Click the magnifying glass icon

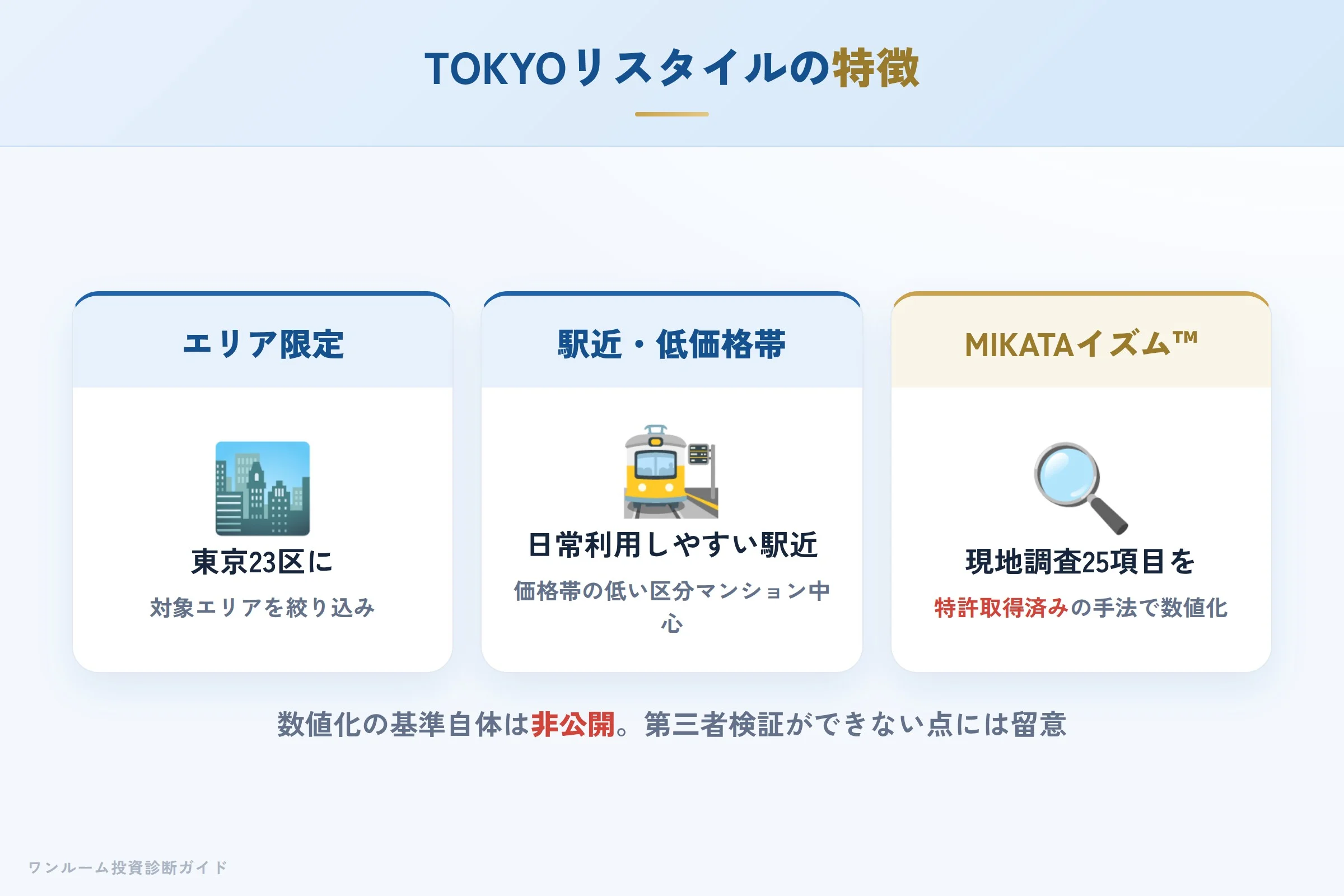1081,488
